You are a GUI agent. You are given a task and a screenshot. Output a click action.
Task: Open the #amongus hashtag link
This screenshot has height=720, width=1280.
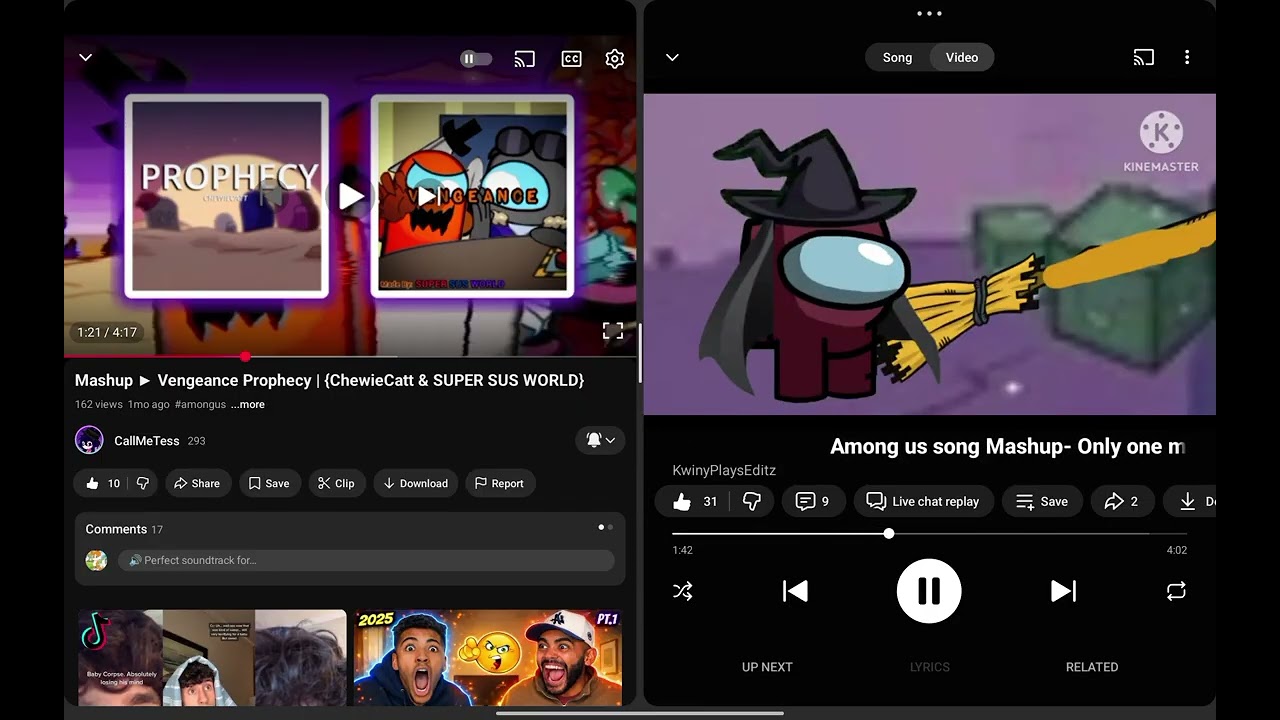199,404
